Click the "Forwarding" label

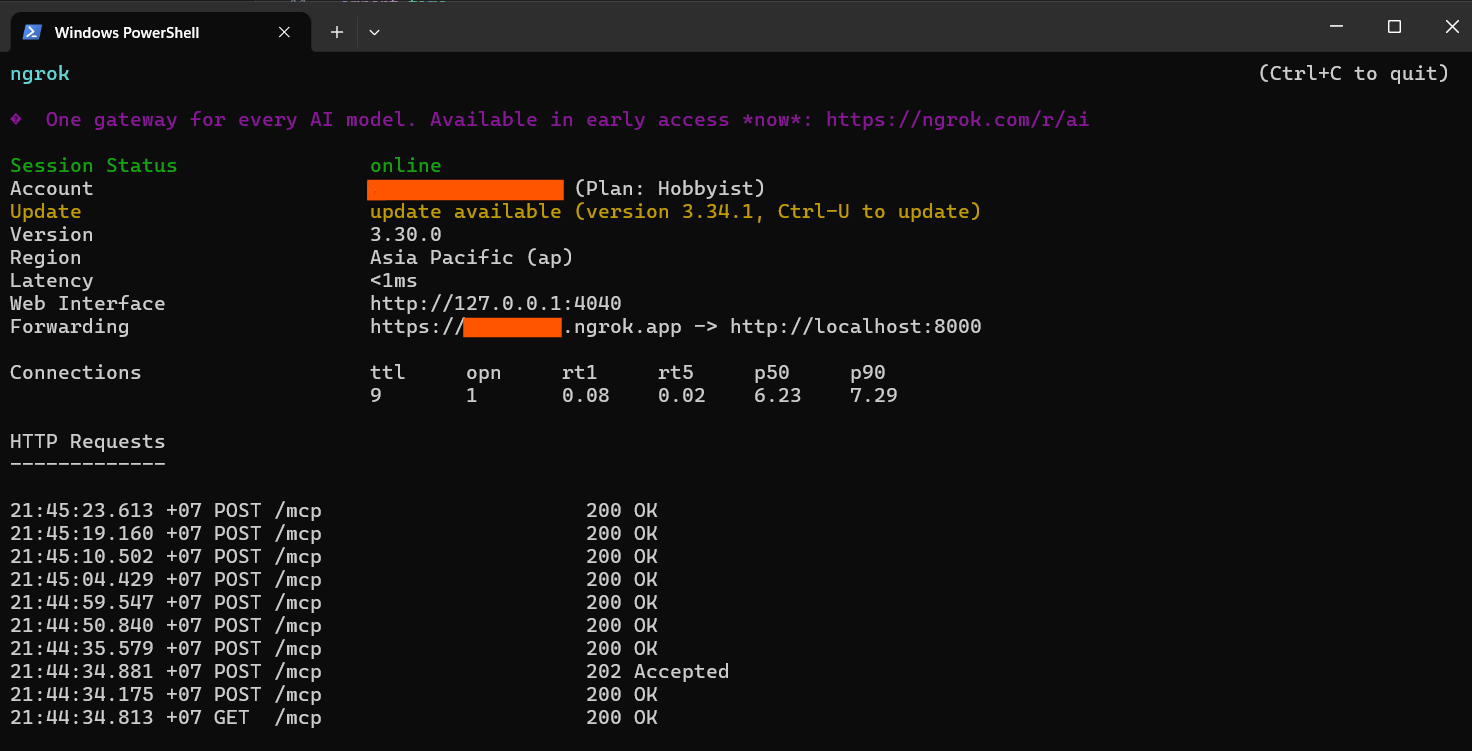click(x=70, y=327)
